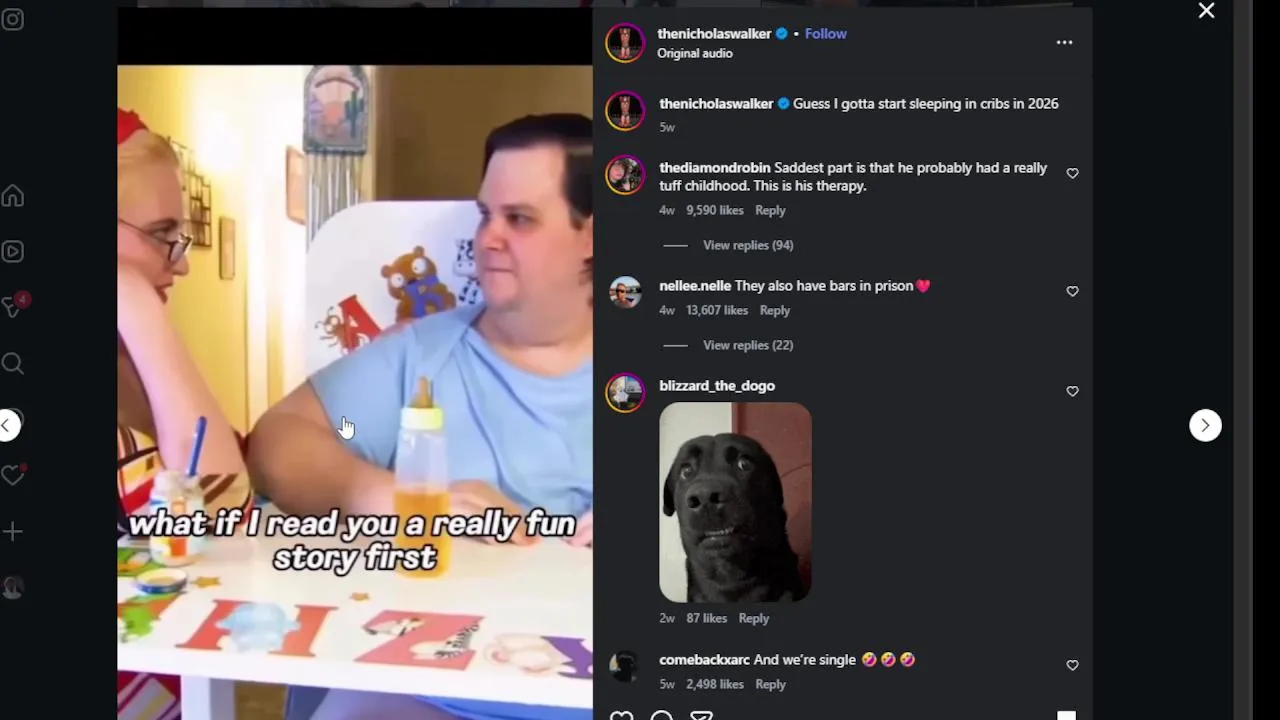Follow thenicholaswalker
Screen dimensions: 1280x720
[x=826, y=34]
